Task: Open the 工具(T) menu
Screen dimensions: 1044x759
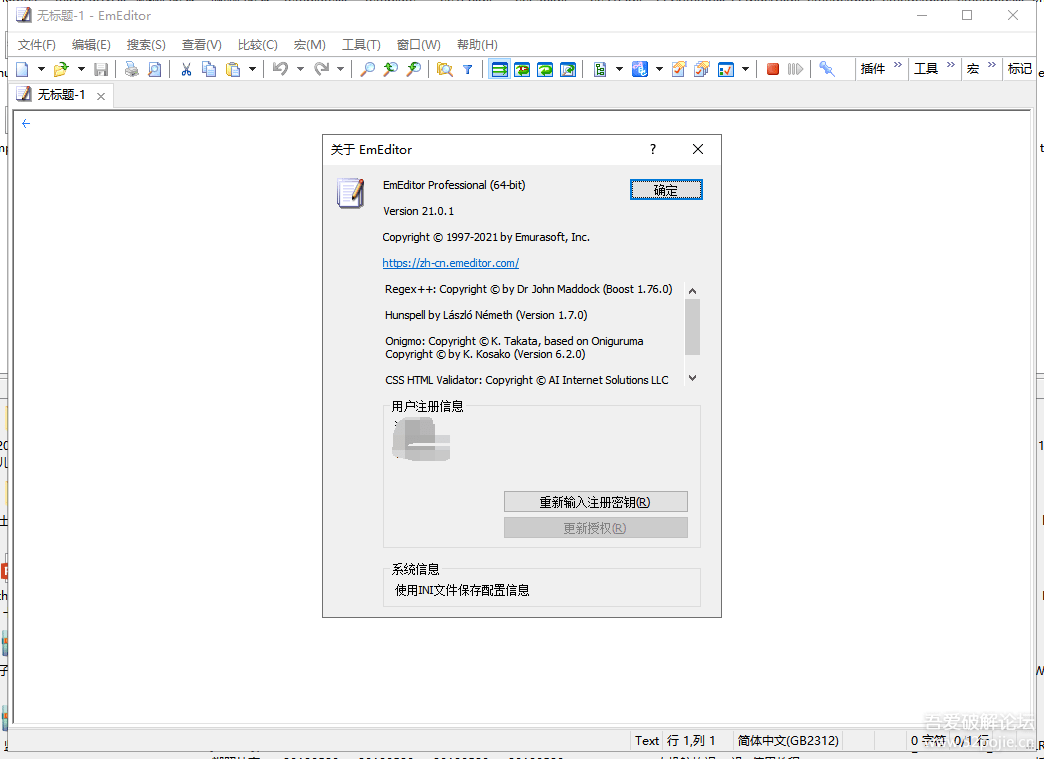Action: click(361, 45)
